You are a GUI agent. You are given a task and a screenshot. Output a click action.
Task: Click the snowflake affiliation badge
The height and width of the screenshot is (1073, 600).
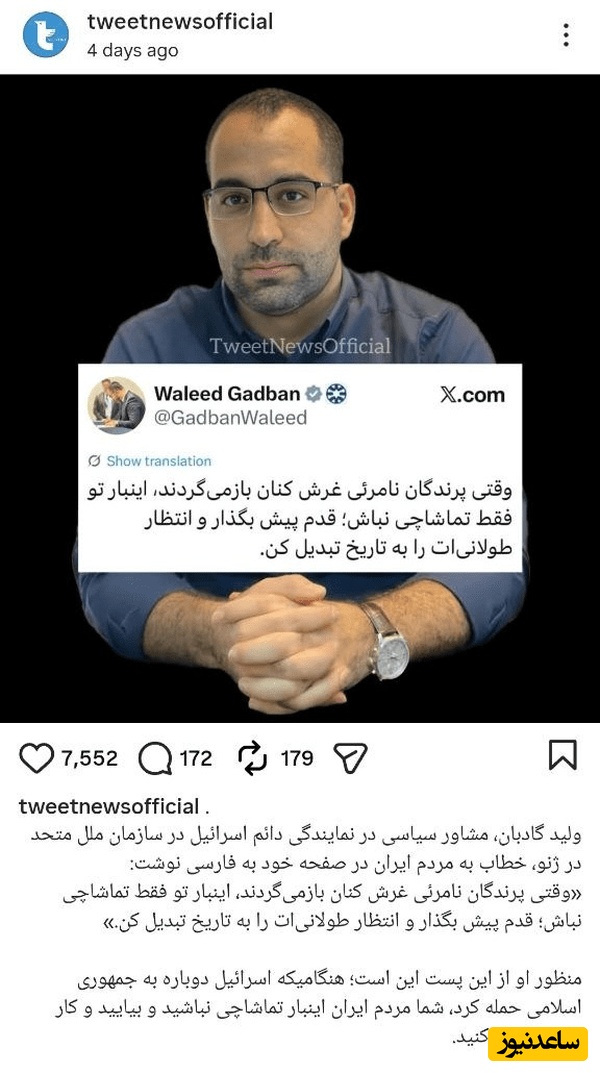pyautogui.click(x=336, y=394)
